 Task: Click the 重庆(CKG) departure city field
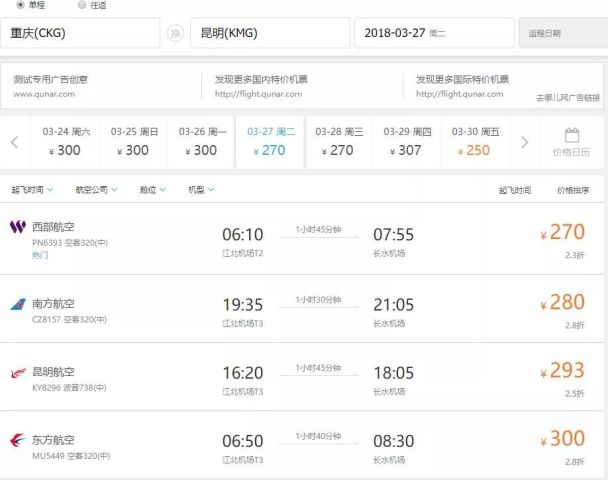click(x=80, y=33)
